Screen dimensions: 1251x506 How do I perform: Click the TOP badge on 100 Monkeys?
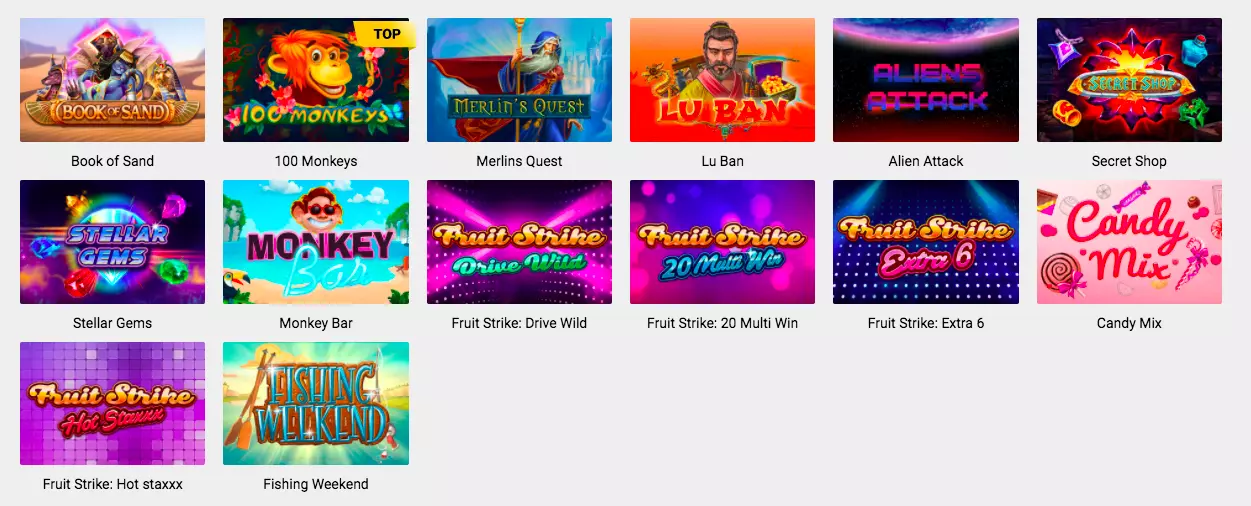[385, 34]
